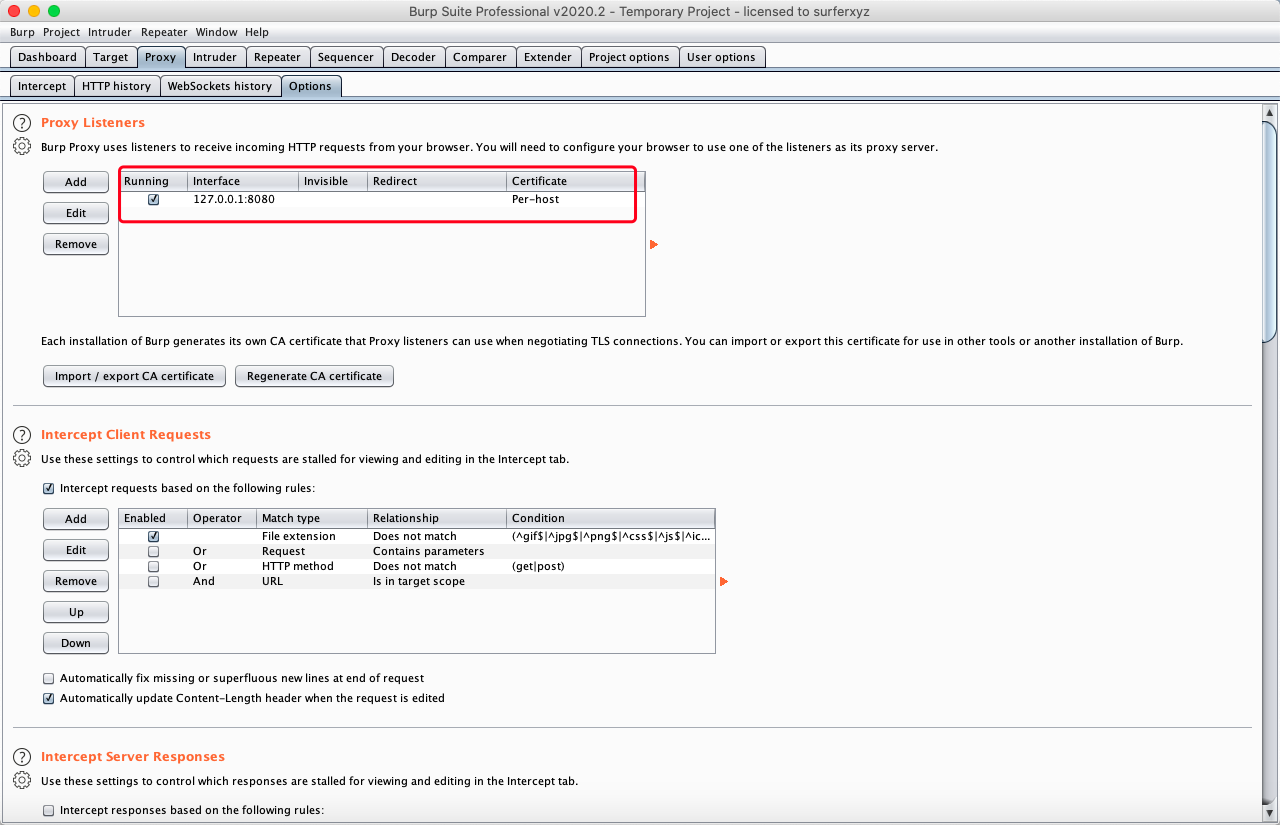1280x825 pixels.
Task: Click the Condition column header in rules table
Action: tap(611, 518)
